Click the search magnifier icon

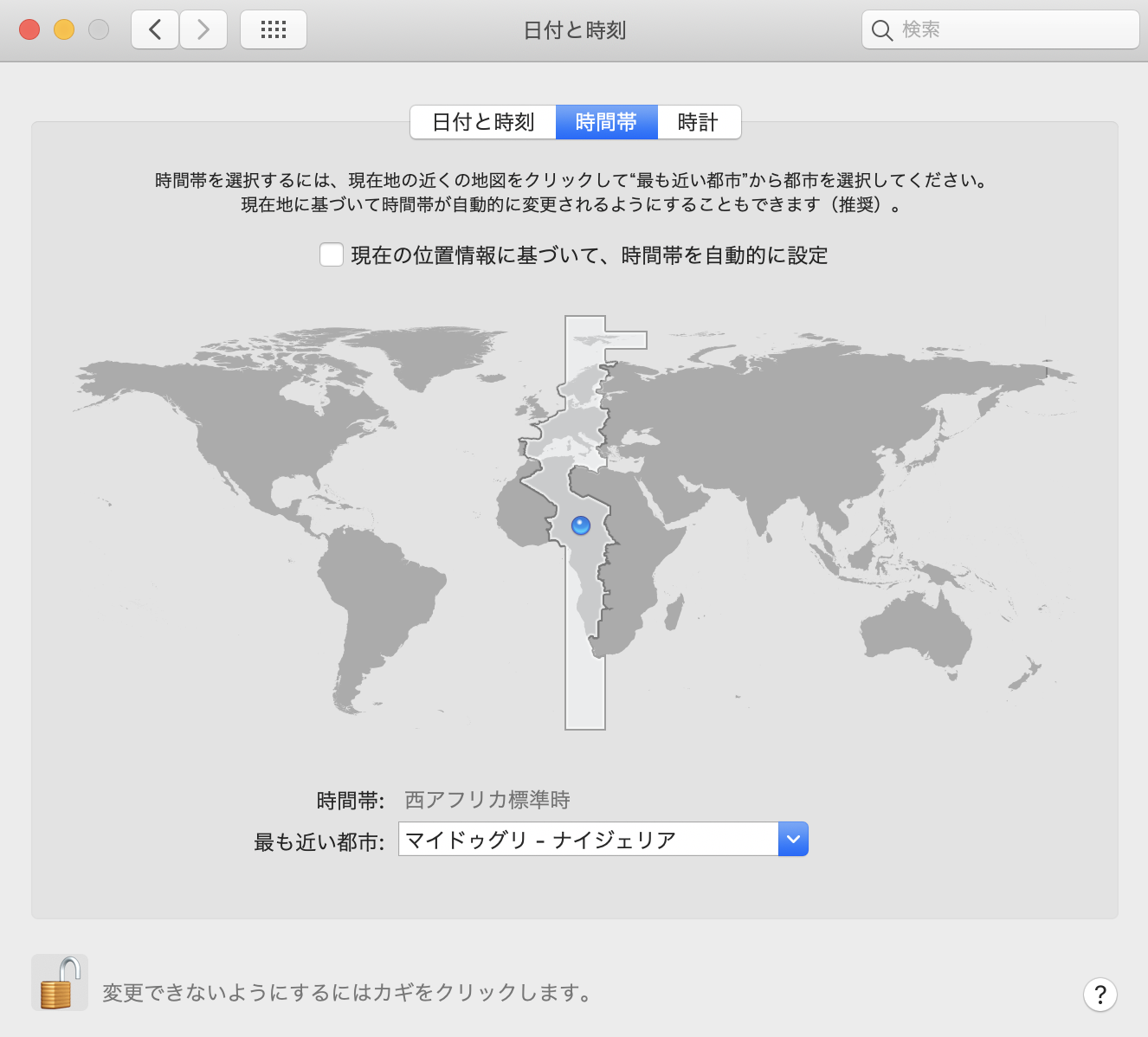point(882,29)
